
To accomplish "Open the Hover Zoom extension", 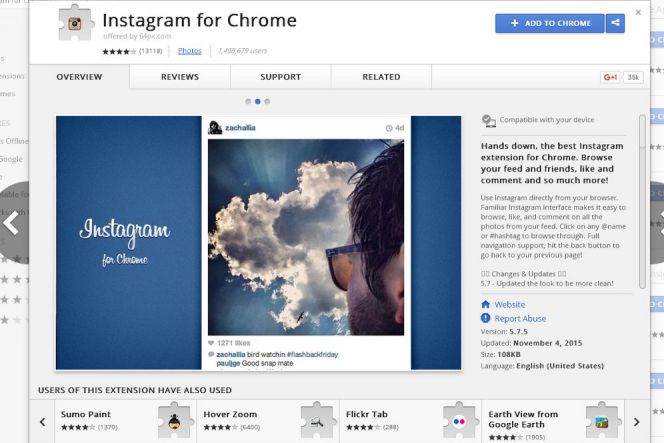I will point(268,421).
